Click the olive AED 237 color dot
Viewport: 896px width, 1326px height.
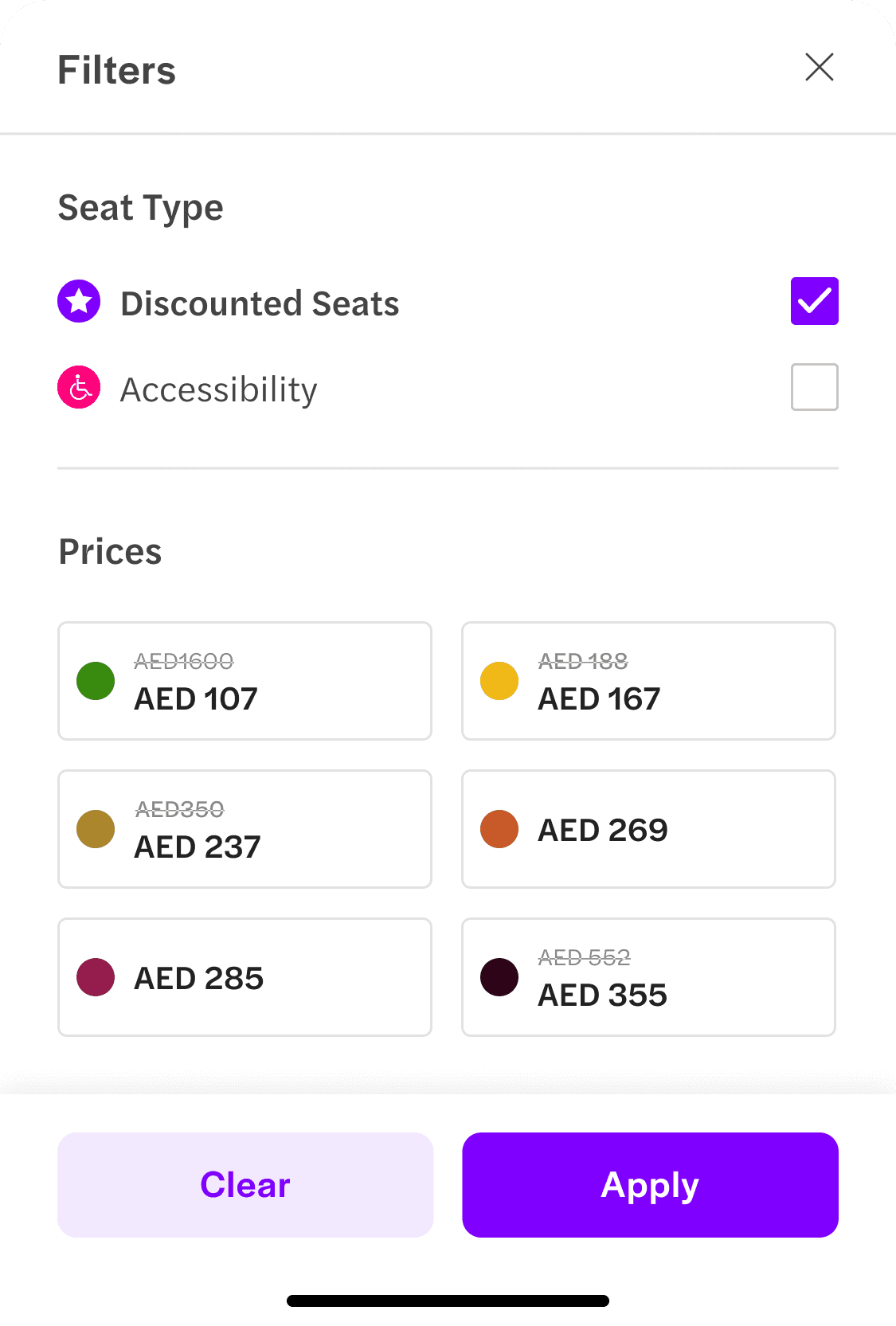point(96,829)
